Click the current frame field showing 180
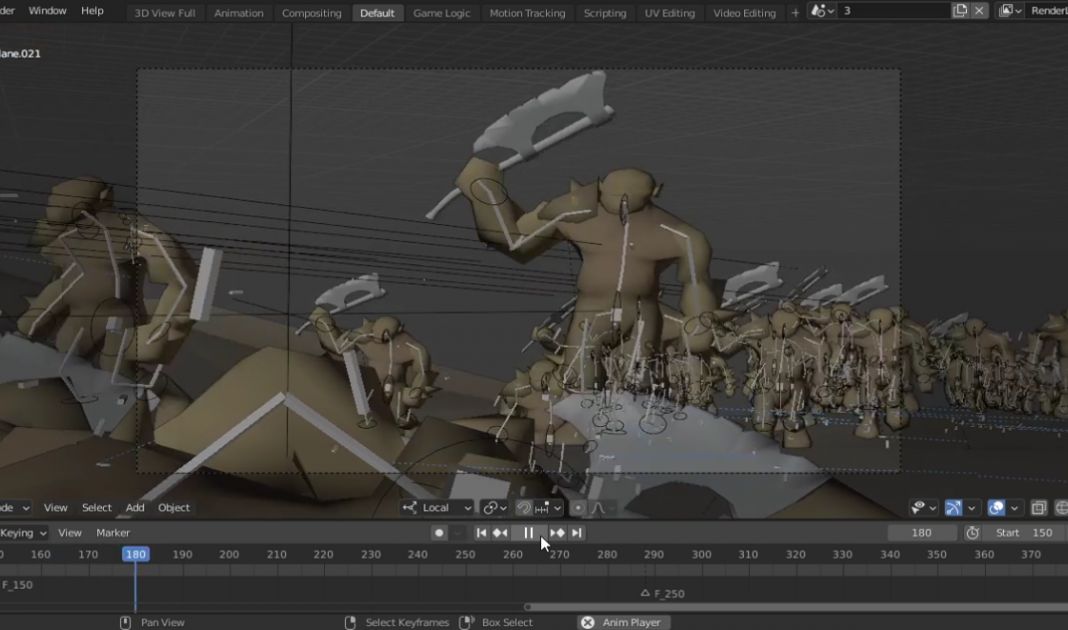The image size is (1068, 630). [x=922, y=533]
